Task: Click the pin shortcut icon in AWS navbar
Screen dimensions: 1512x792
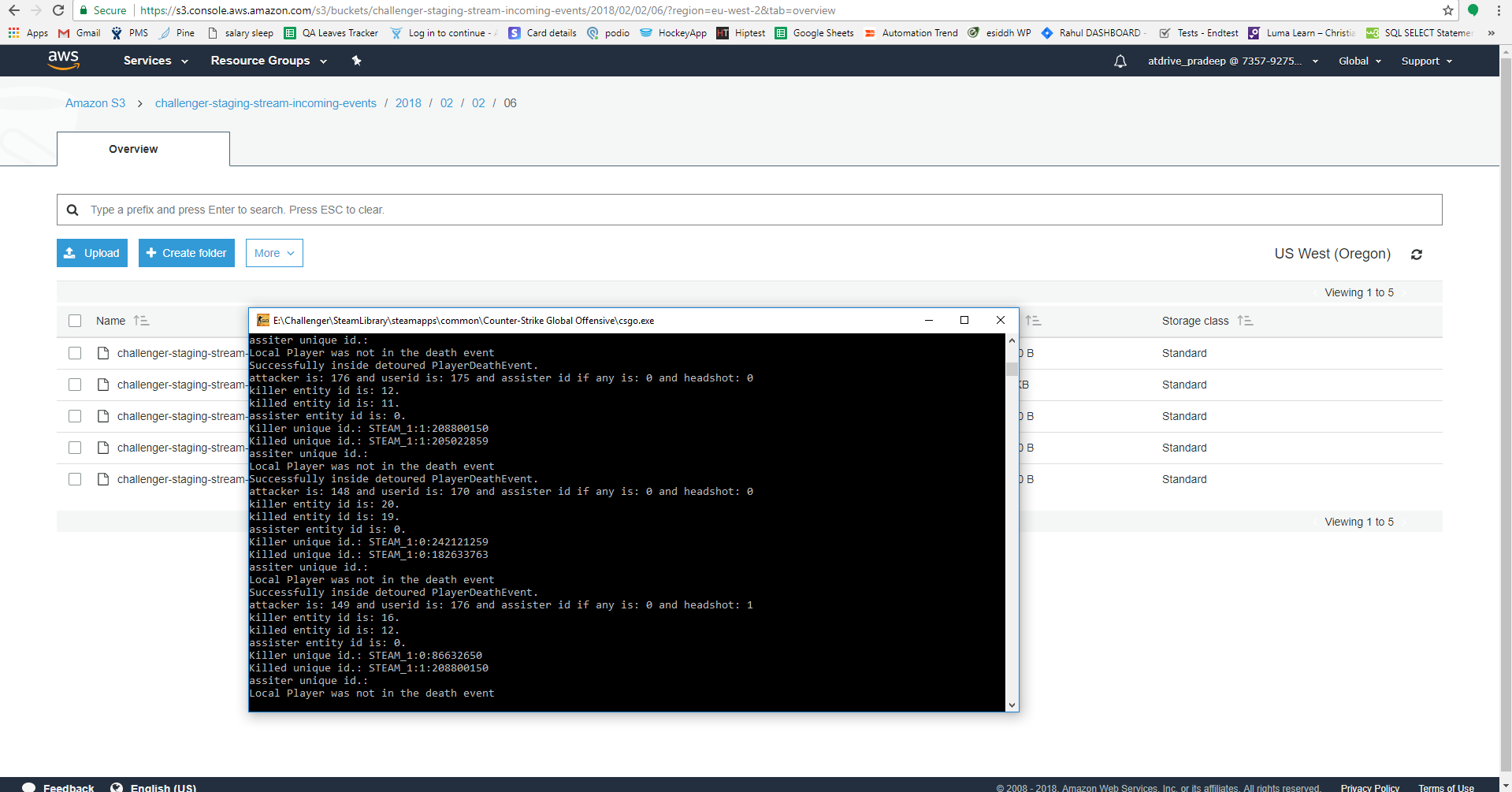Action: point(356,61)
